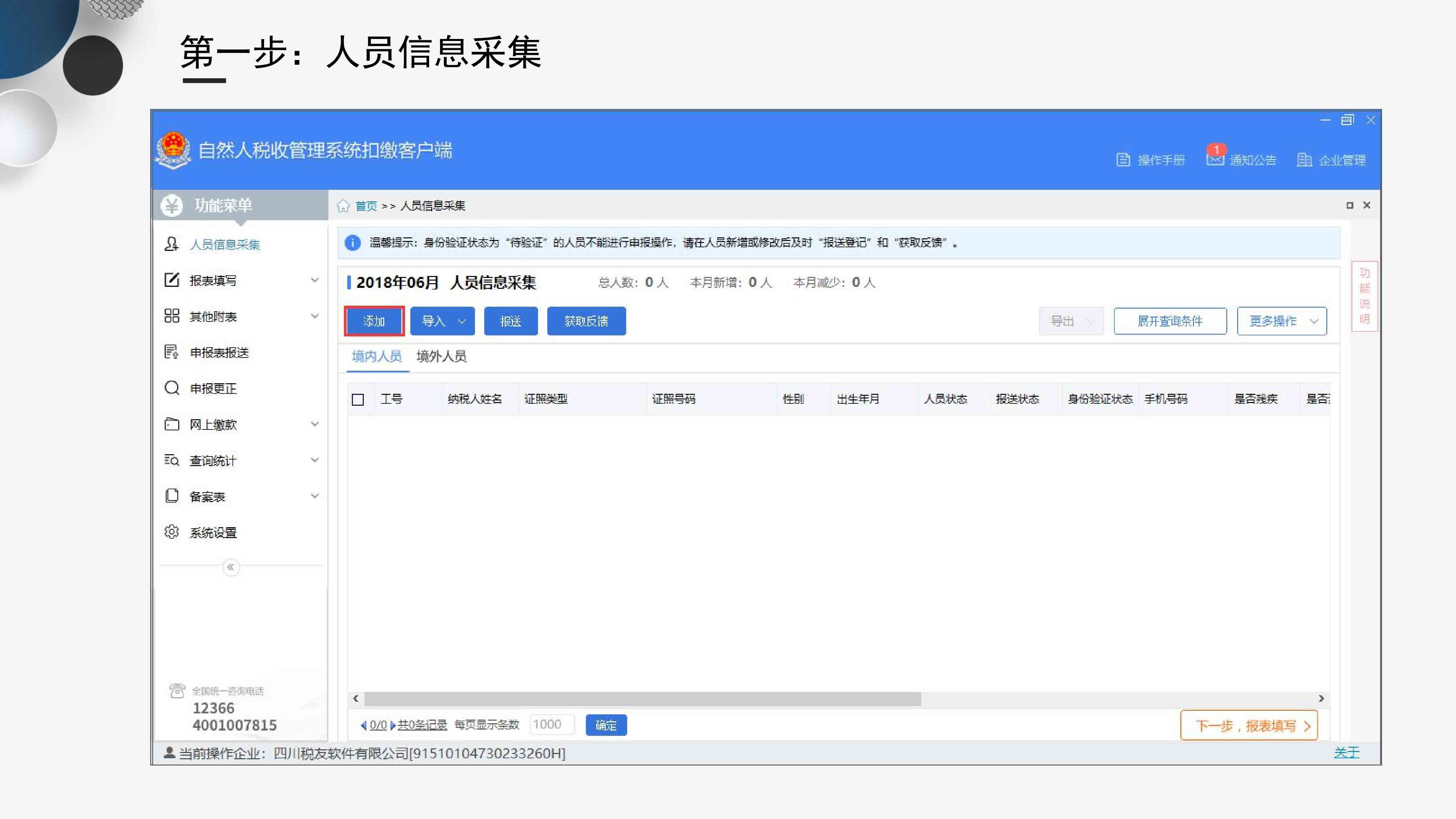Click the 0/0 page indicator
This screenshot has width=1456, height=819.
(378, 725)
